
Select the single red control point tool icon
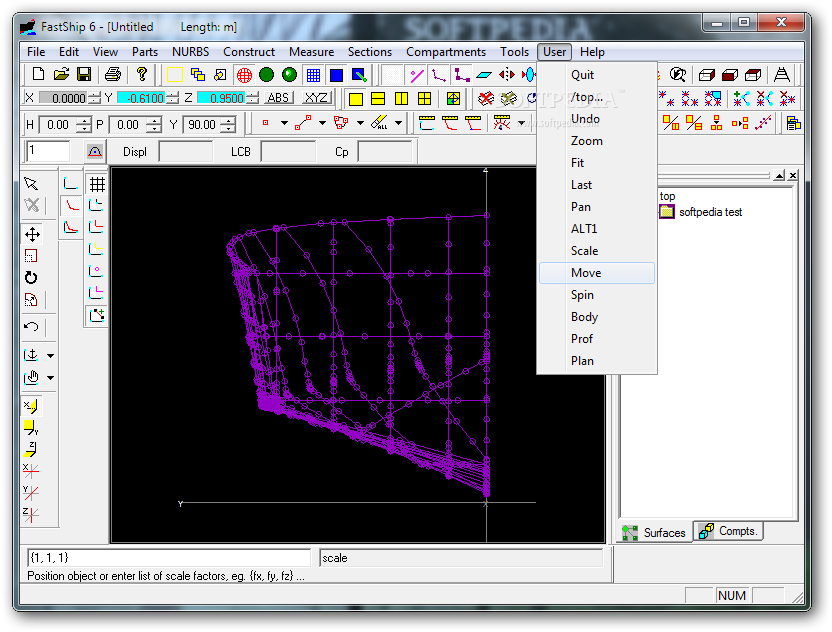pos(265,123)
